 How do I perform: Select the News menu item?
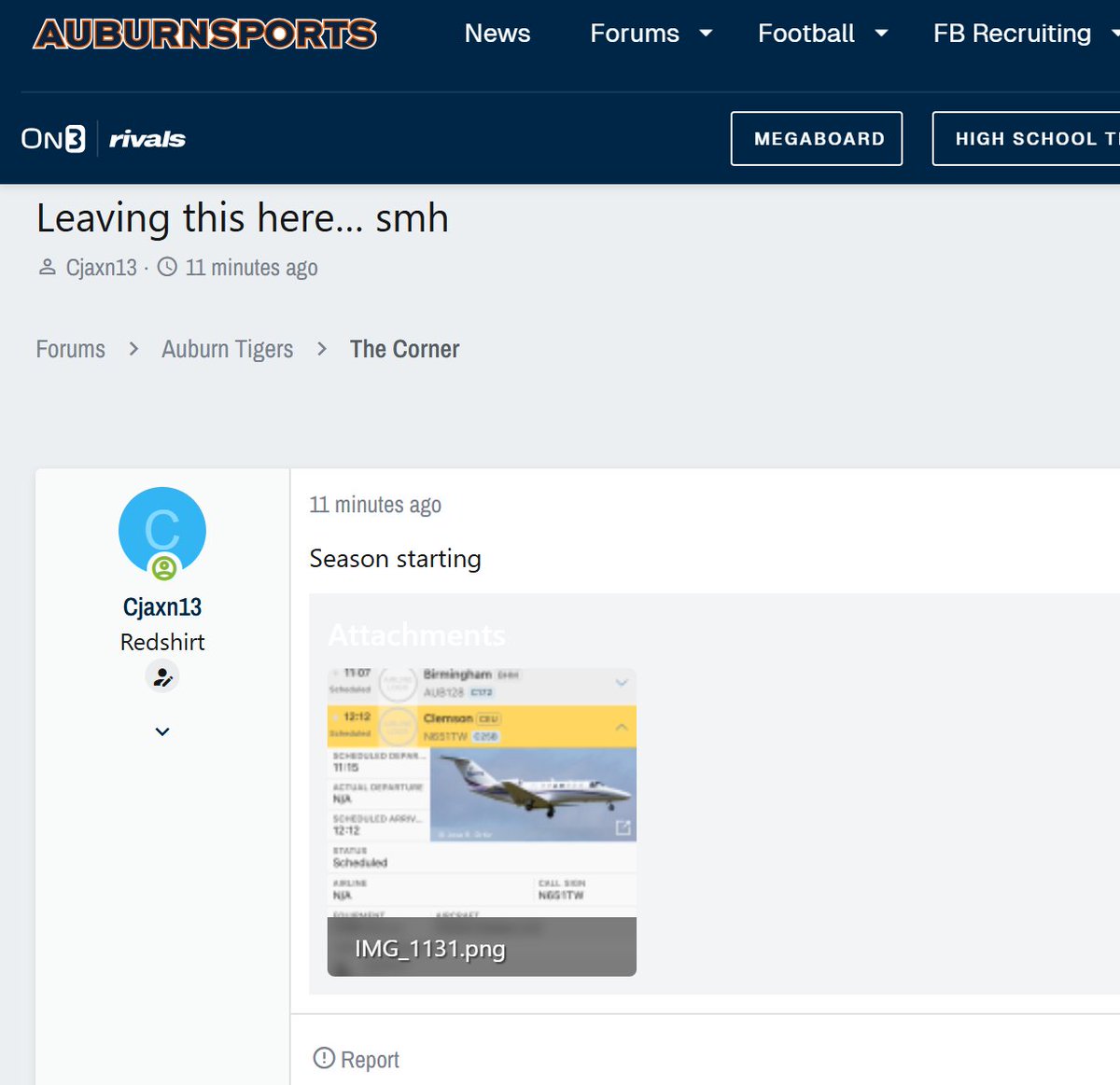tap(497, 34)
